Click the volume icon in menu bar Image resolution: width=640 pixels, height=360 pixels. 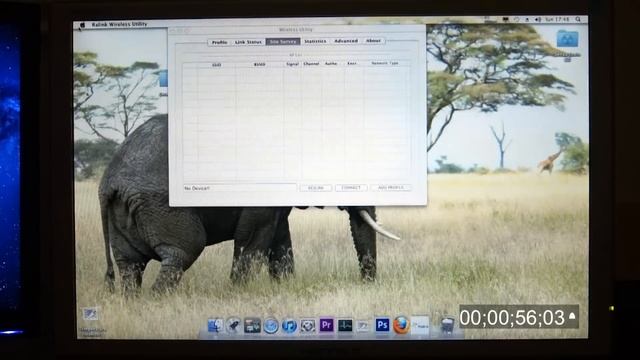538,20
